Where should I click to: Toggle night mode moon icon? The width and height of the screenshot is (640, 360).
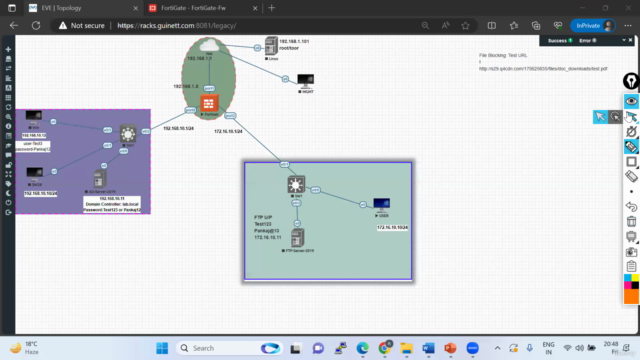point(8,193)
